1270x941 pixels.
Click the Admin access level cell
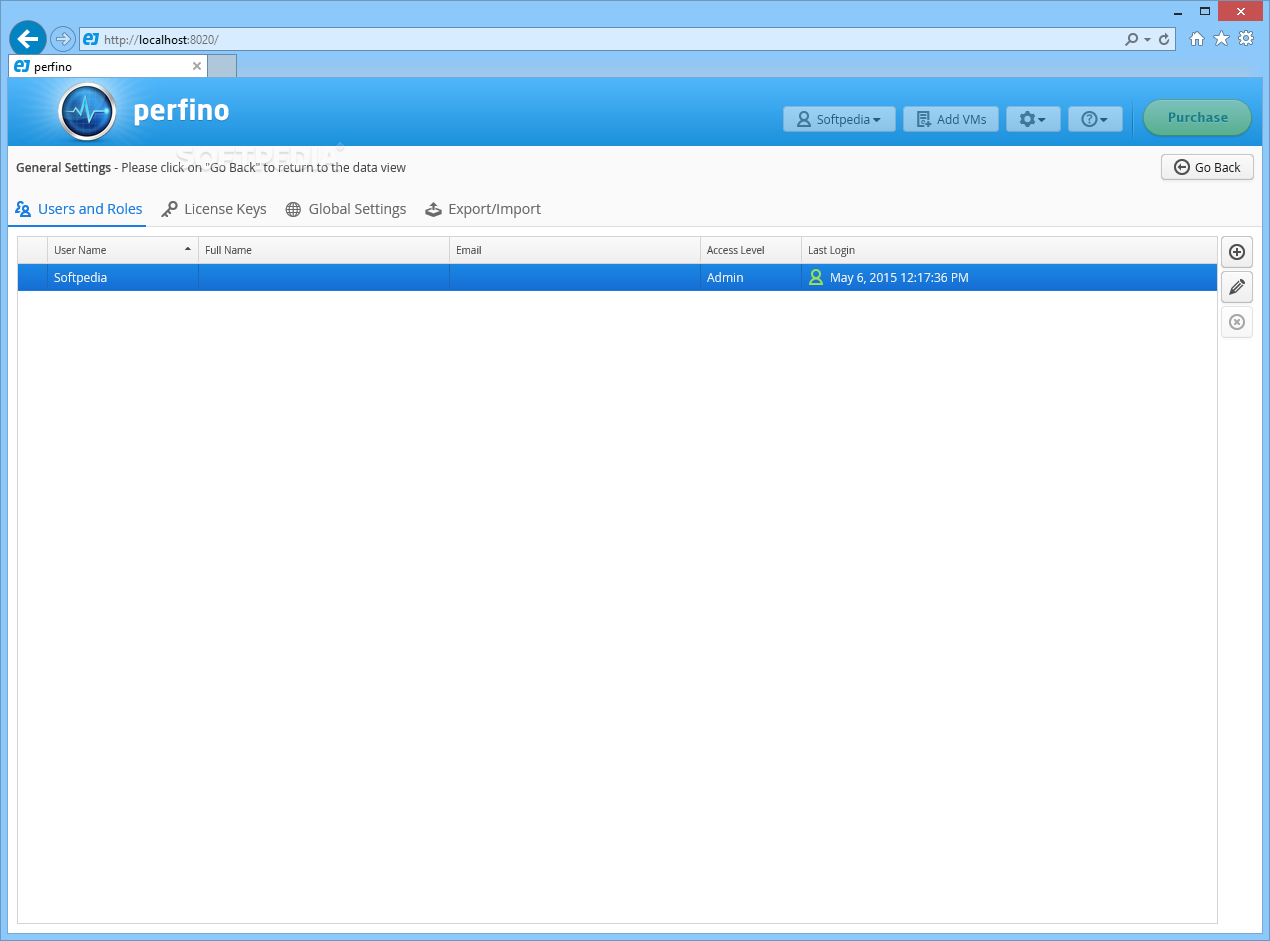[x=751, y=278]
